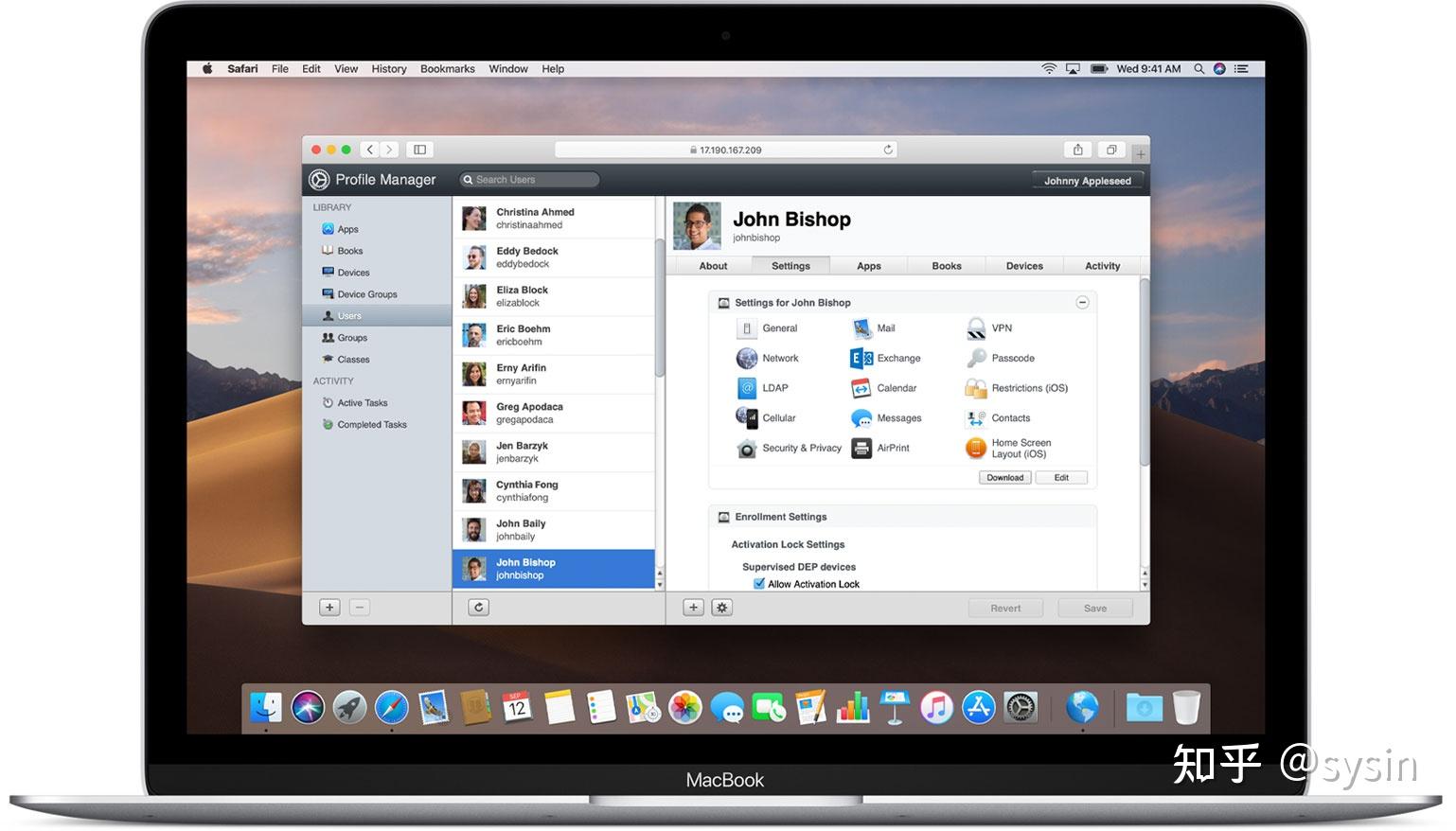Open the Messages settings icon
1456x831 pixels.
861,418
